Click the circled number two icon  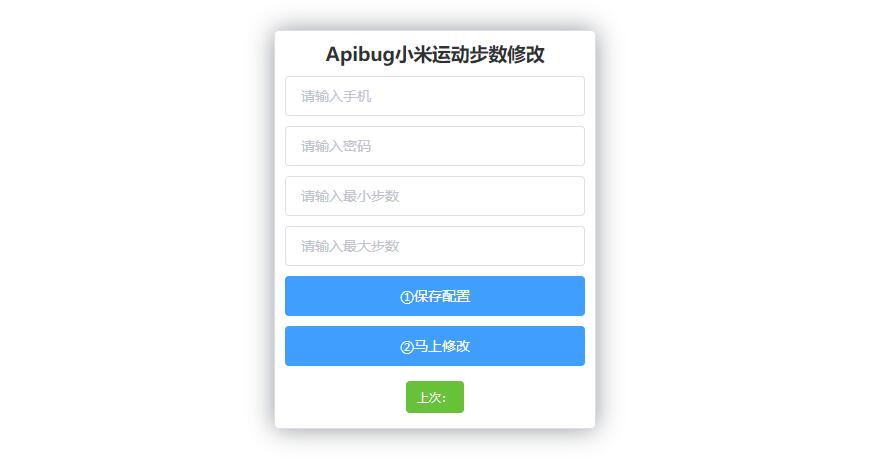point(406,347)
